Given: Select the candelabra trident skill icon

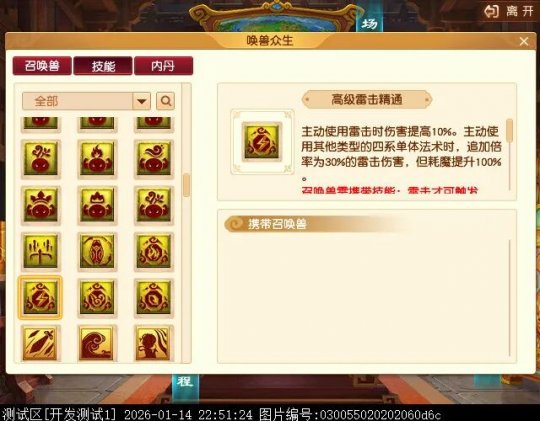Looking at the screenshot, I should pyautogui.click(x=40, y=251).
